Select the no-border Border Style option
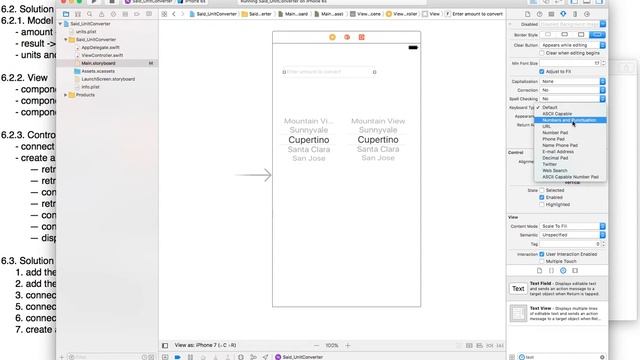 (548, 35)
